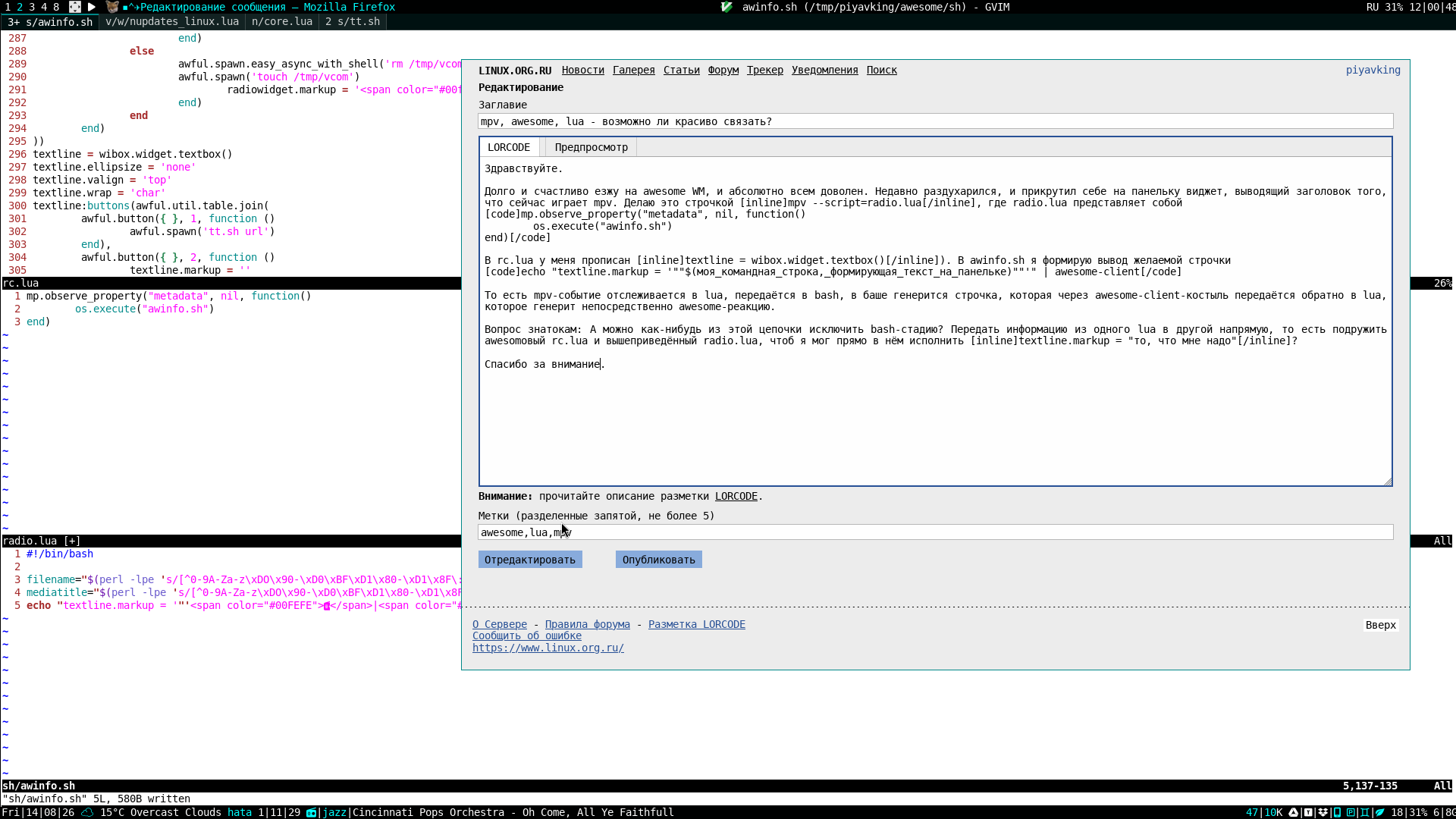Click the LINUX.ORG.RU site logo text
Image resolution: width=1456 pixels, height=819 pixels.
[x=515, y=71]
